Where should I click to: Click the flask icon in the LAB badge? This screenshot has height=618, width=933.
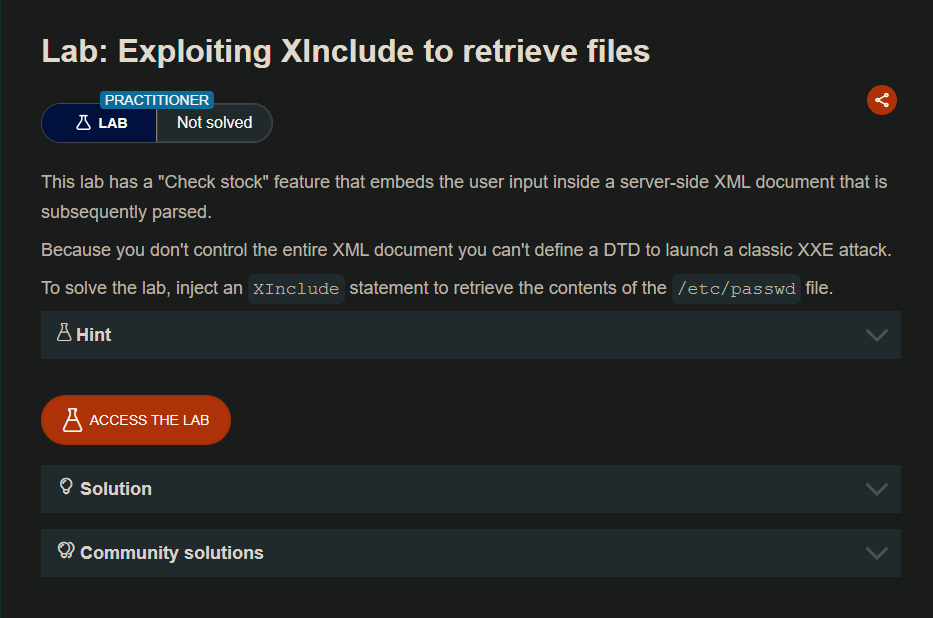(x=83, y=123)
